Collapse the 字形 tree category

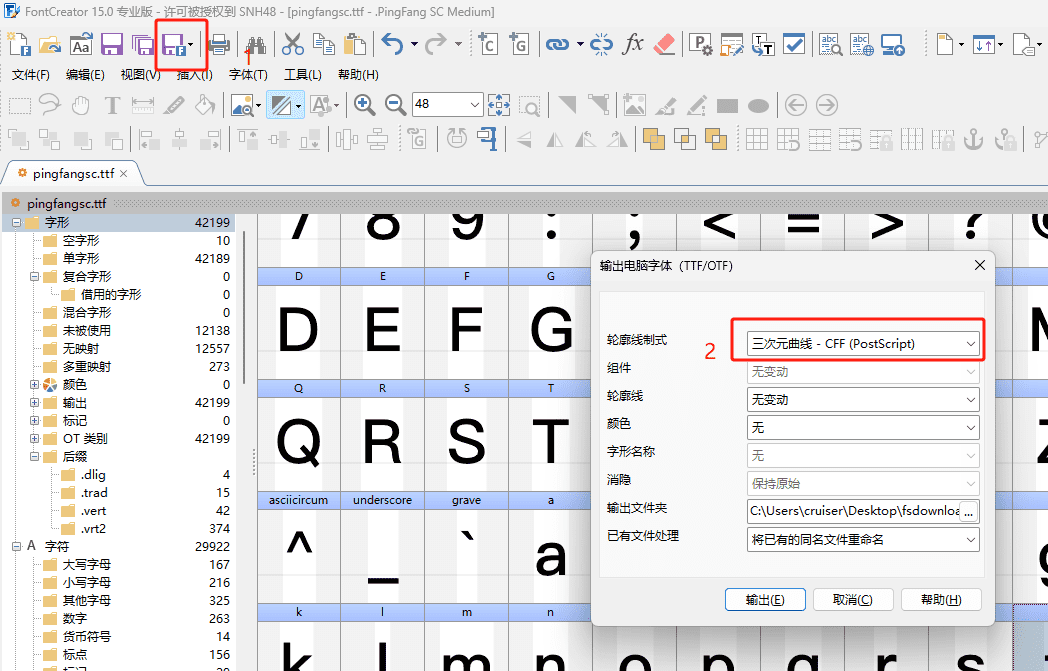(x=17, y=223)
